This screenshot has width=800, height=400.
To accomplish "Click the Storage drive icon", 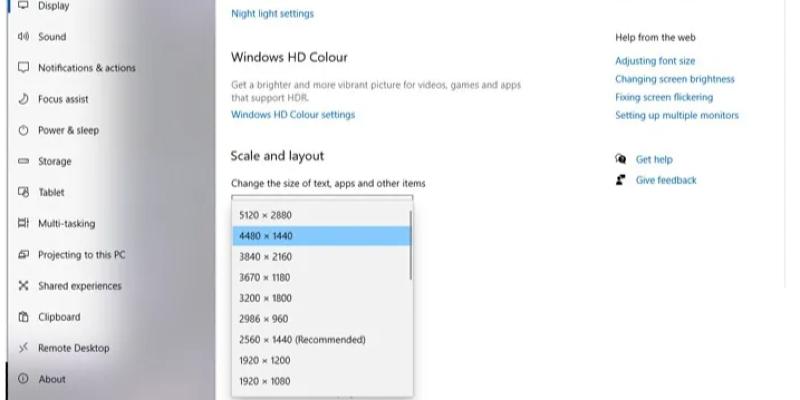I will (23, 161).
